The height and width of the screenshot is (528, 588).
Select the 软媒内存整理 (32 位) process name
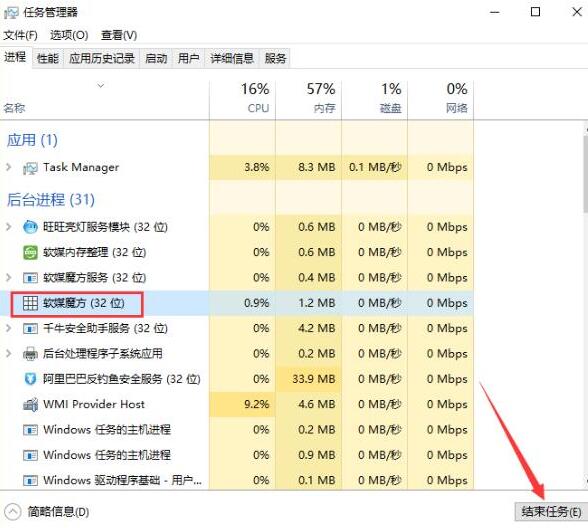point(94,252)
